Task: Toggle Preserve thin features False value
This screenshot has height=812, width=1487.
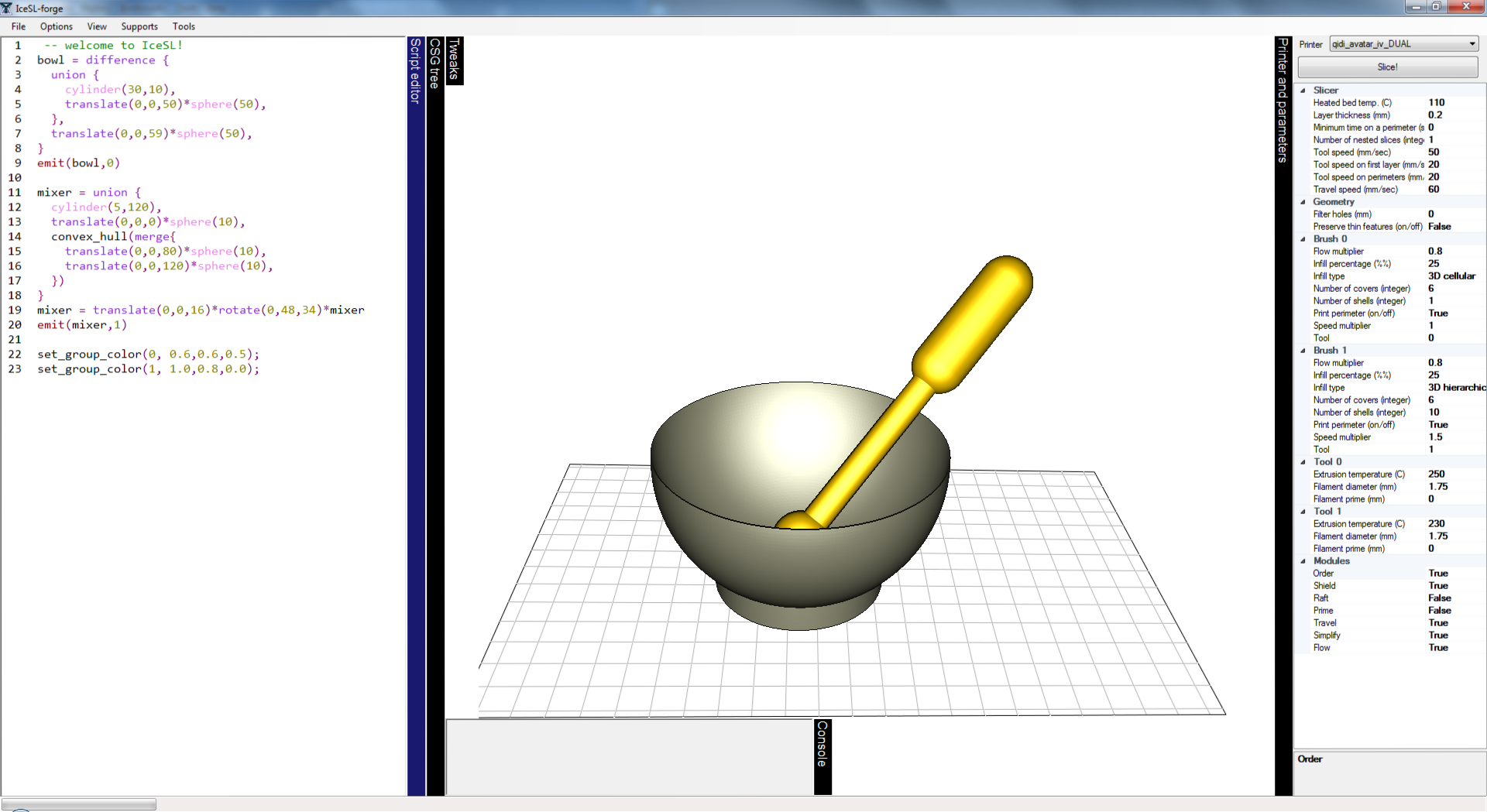Action: tap(1440, 227)
